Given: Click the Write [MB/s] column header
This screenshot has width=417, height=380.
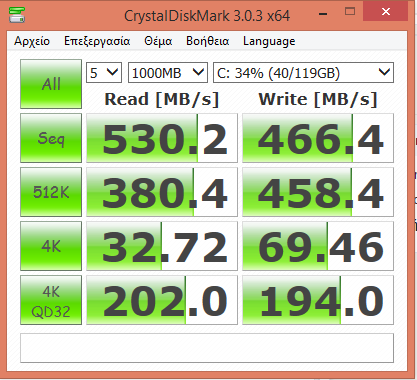Looking at the screenshot, I should point(318,99).
